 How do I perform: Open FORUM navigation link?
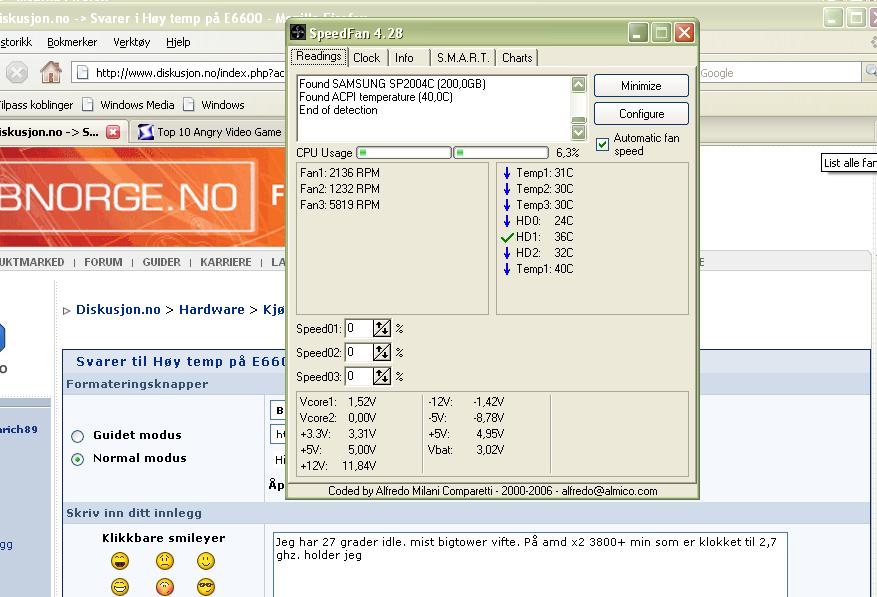pyautogui.click(x=103, y=262)
